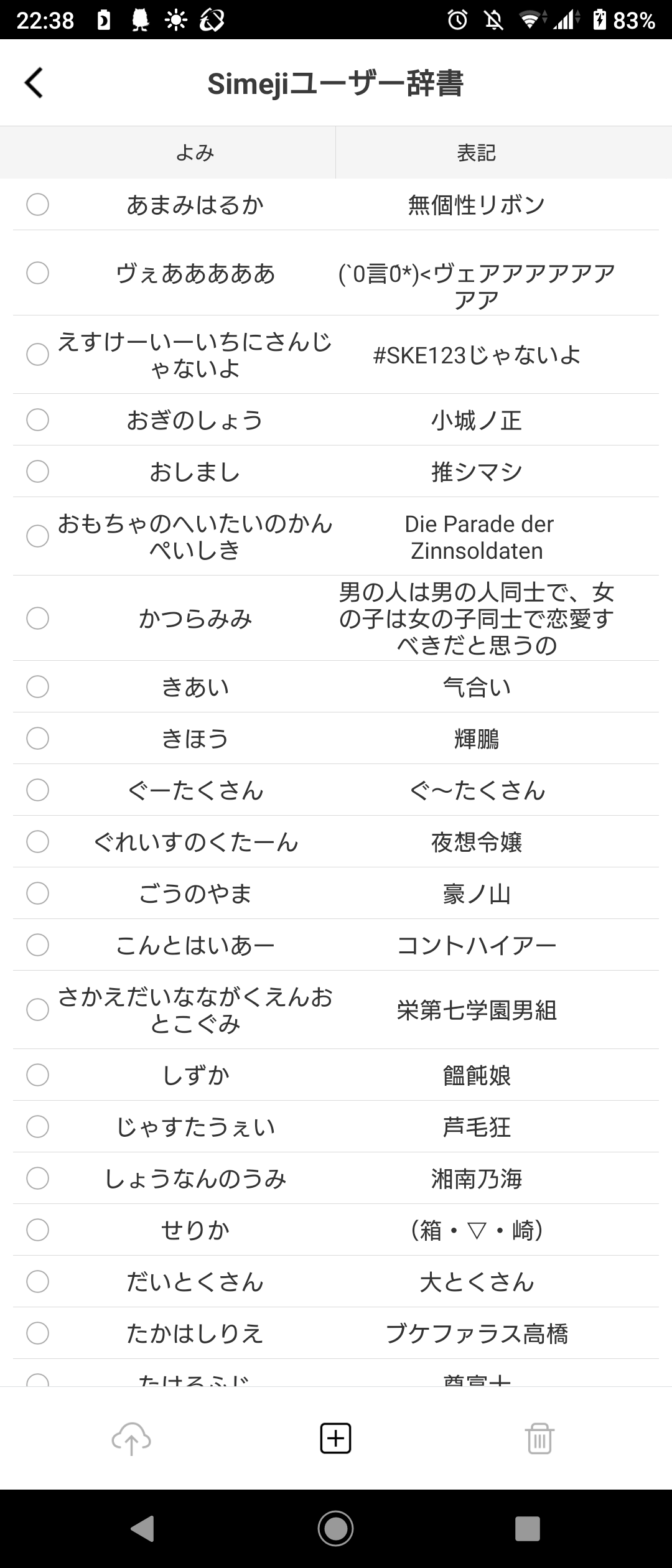This screenshot has width=672, height=1568.
Task: Select the radio button for あまみはるか
Action: 37,204
